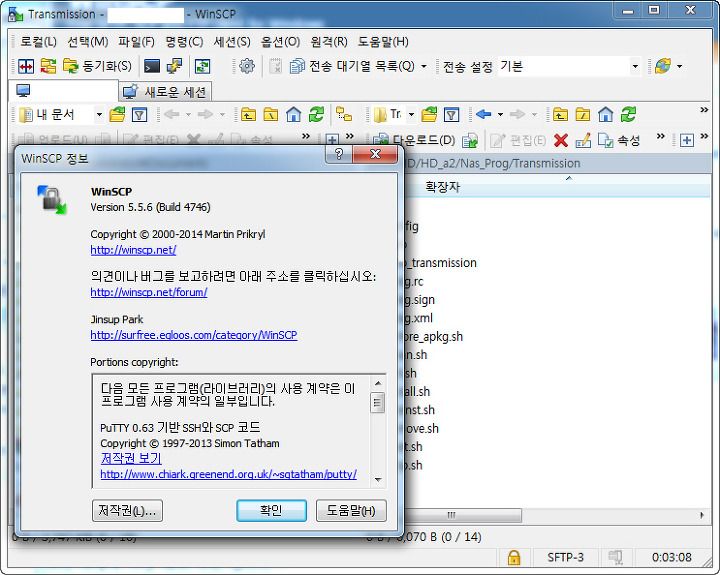
Task: Click the question mark help button in dialog title bar
Action: point(339,154)
